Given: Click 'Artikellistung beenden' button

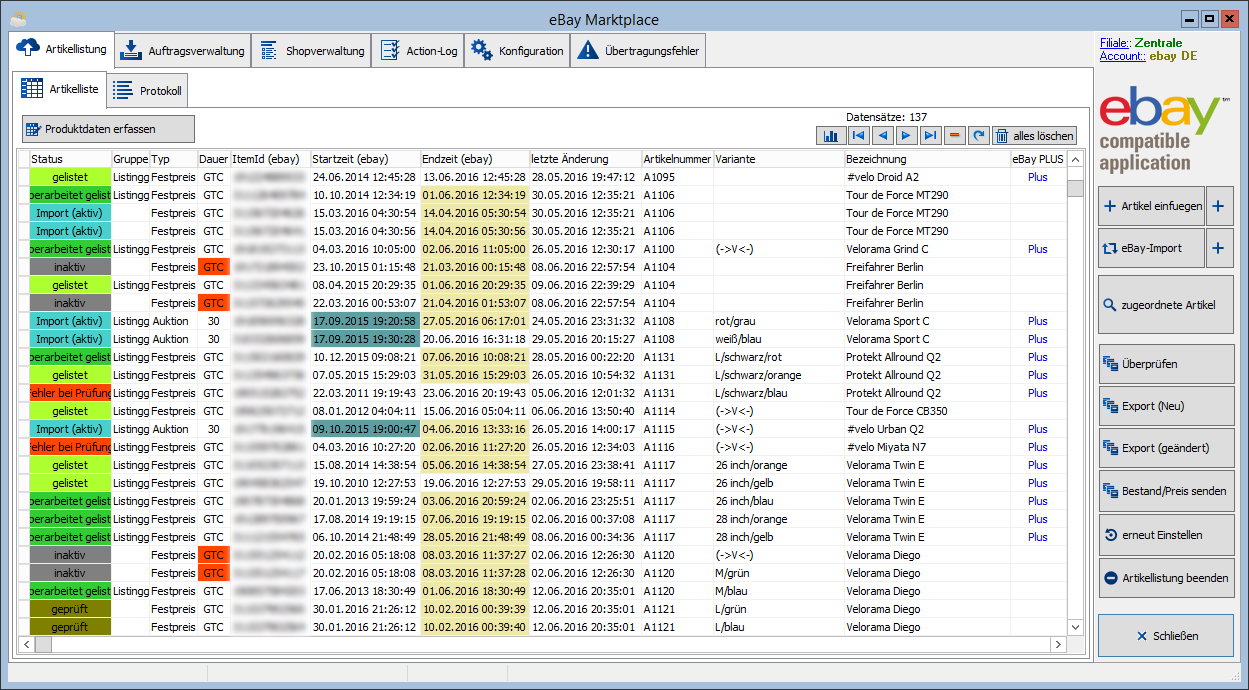Looking at the screenshot, I should pos(1166,578).
